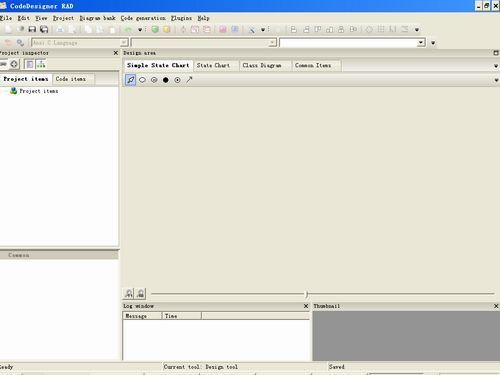
Task: Open the File menu
Action: (x=6, y=18)
